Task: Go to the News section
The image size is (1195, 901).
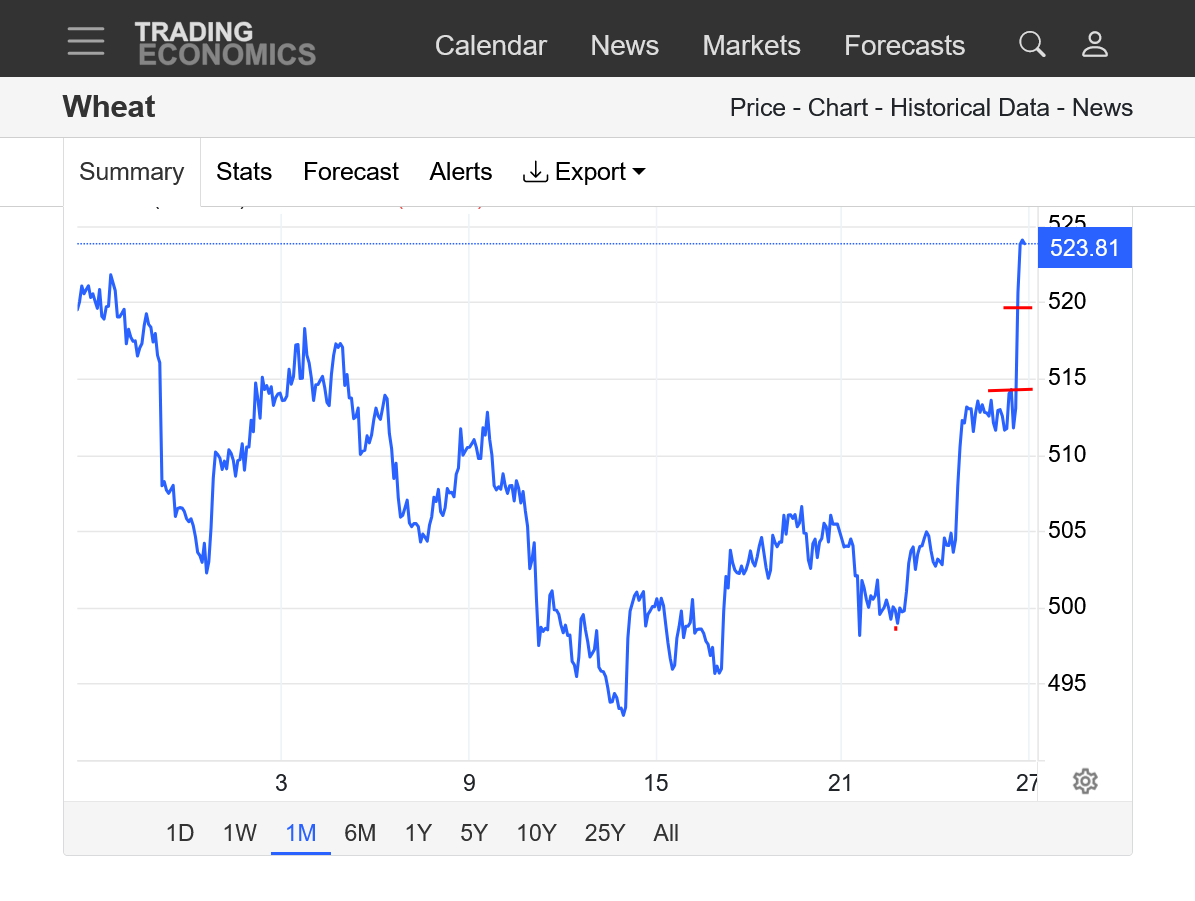Action: point(624,46)
